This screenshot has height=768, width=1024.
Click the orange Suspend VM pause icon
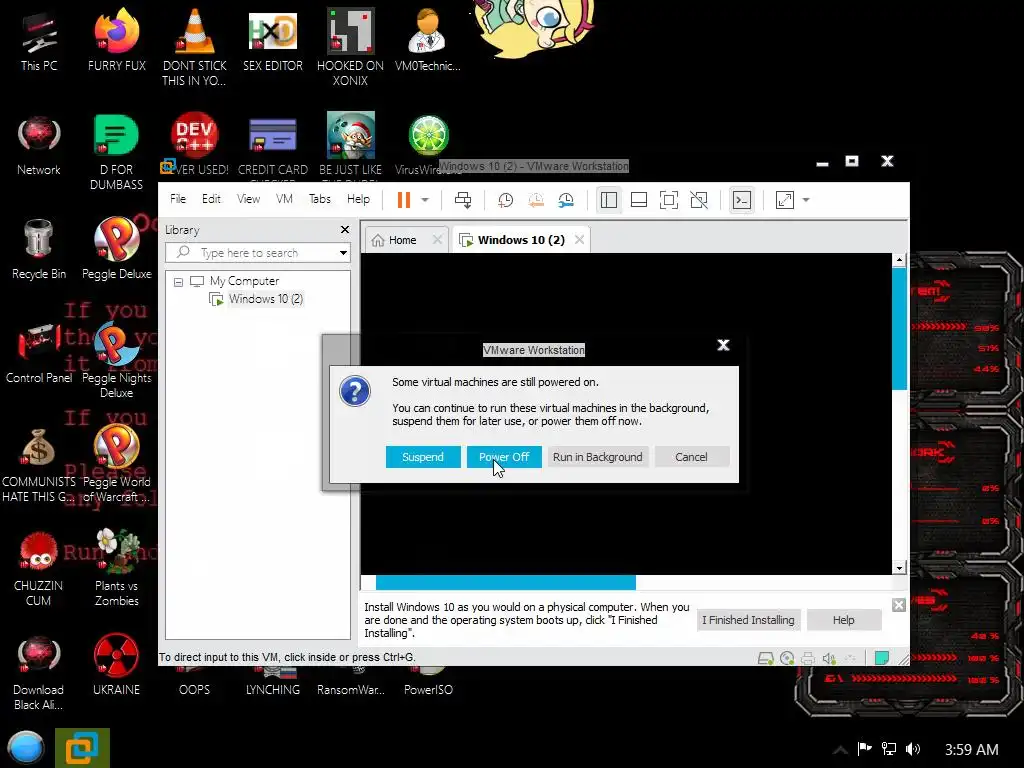[x=404, y=200]
